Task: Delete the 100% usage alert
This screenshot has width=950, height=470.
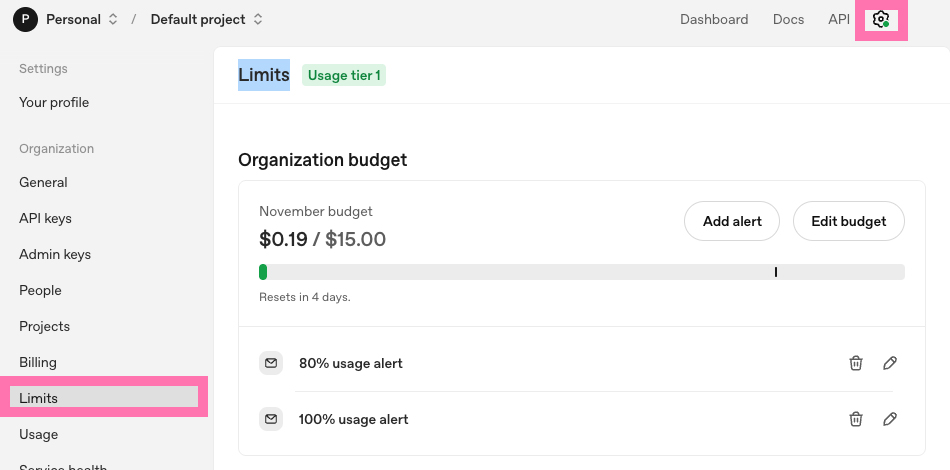Action: (856, 419)
